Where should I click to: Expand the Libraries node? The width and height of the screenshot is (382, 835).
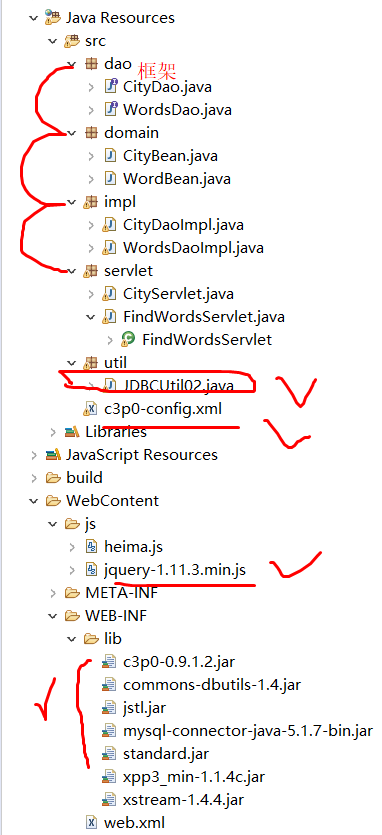53,432
